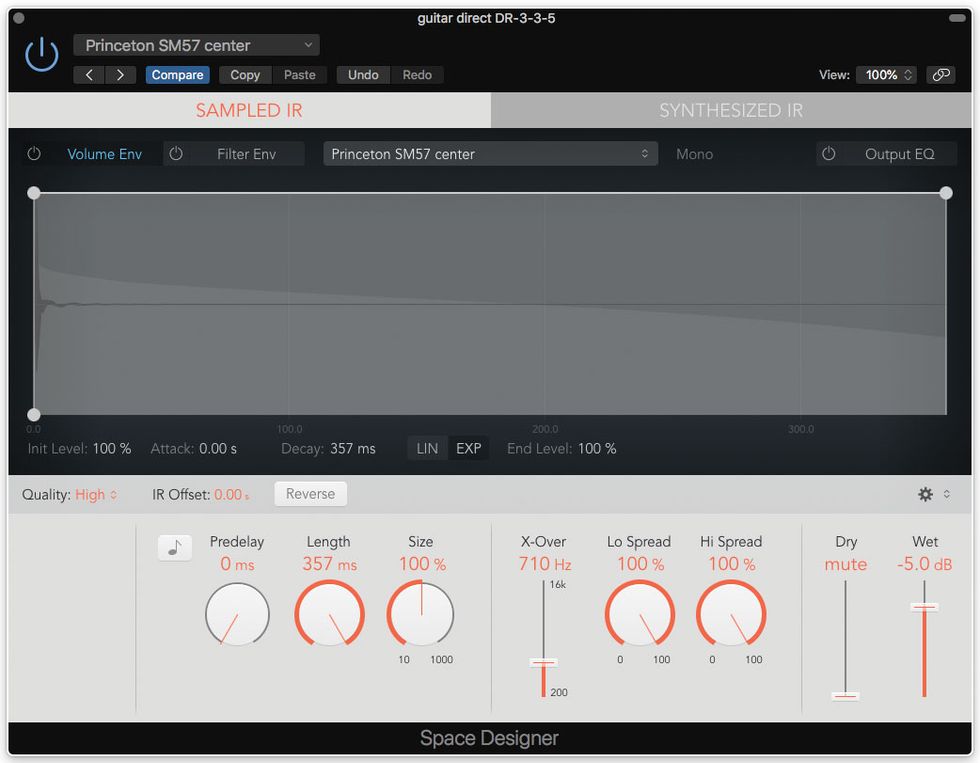This screenshot has height=763, width=980.
Task: Click the plugin power bypass icon
Action: (x=42, y=55)
